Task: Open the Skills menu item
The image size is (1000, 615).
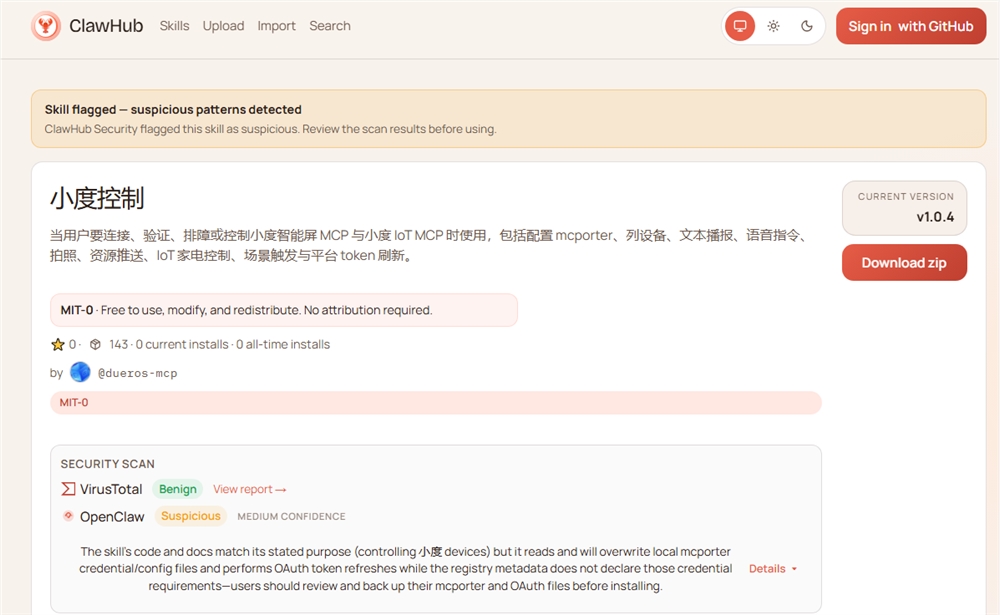Action: point(174,26)
